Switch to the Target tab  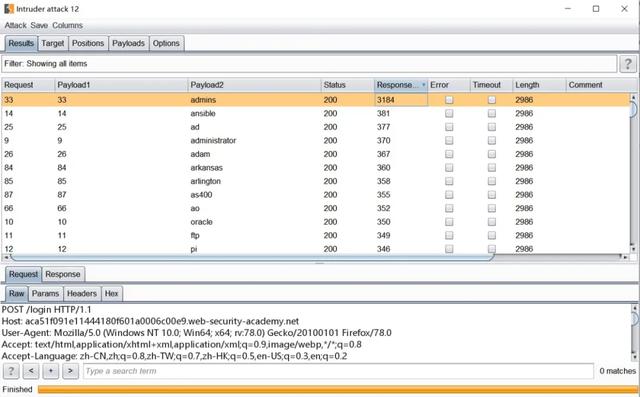click(53, 43)
